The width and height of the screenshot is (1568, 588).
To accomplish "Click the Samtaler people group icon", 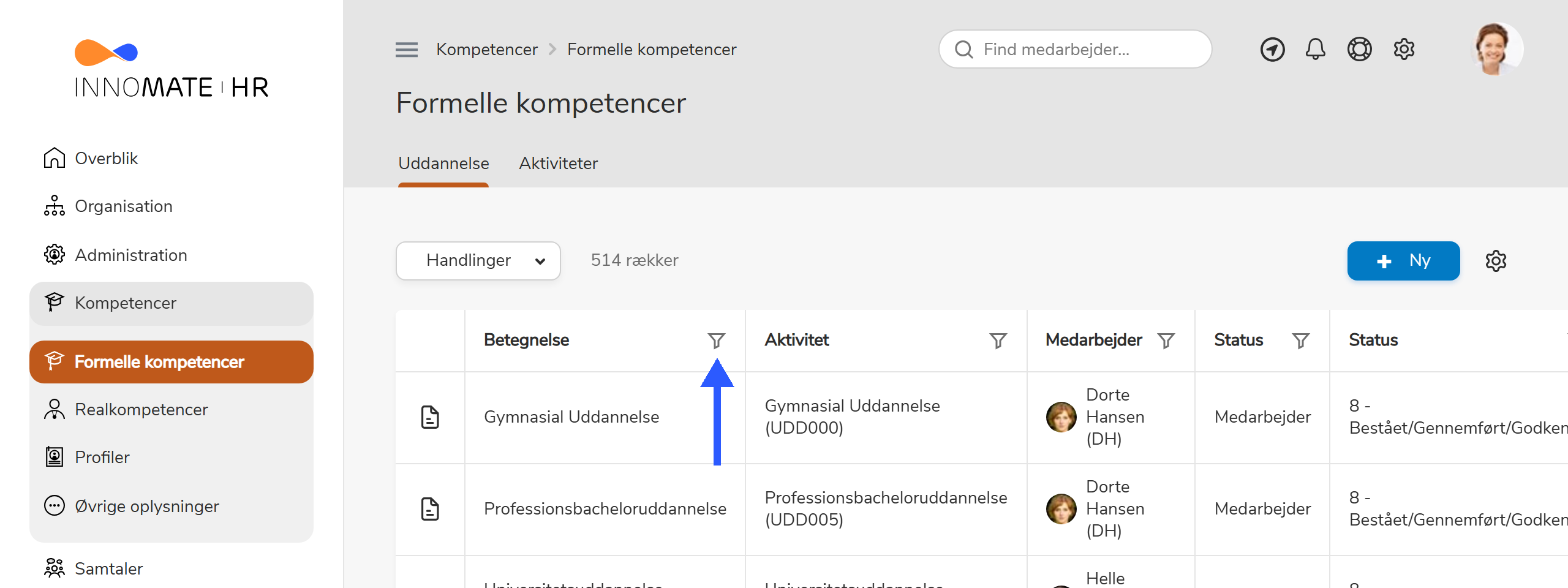I will tap(55, 568).
